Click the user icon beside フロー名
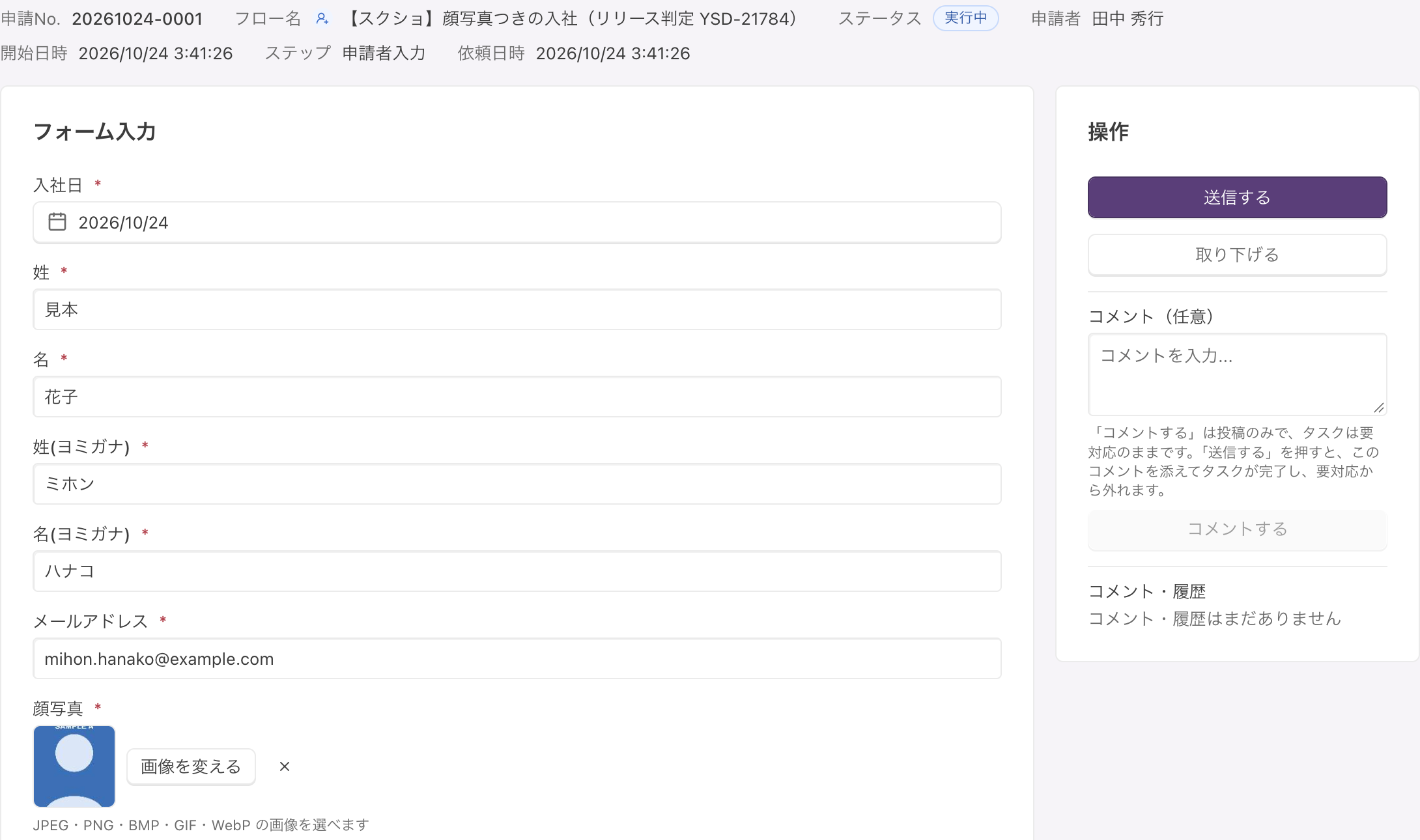Screen dimensions: 1420x840 [x=322, y=19]
